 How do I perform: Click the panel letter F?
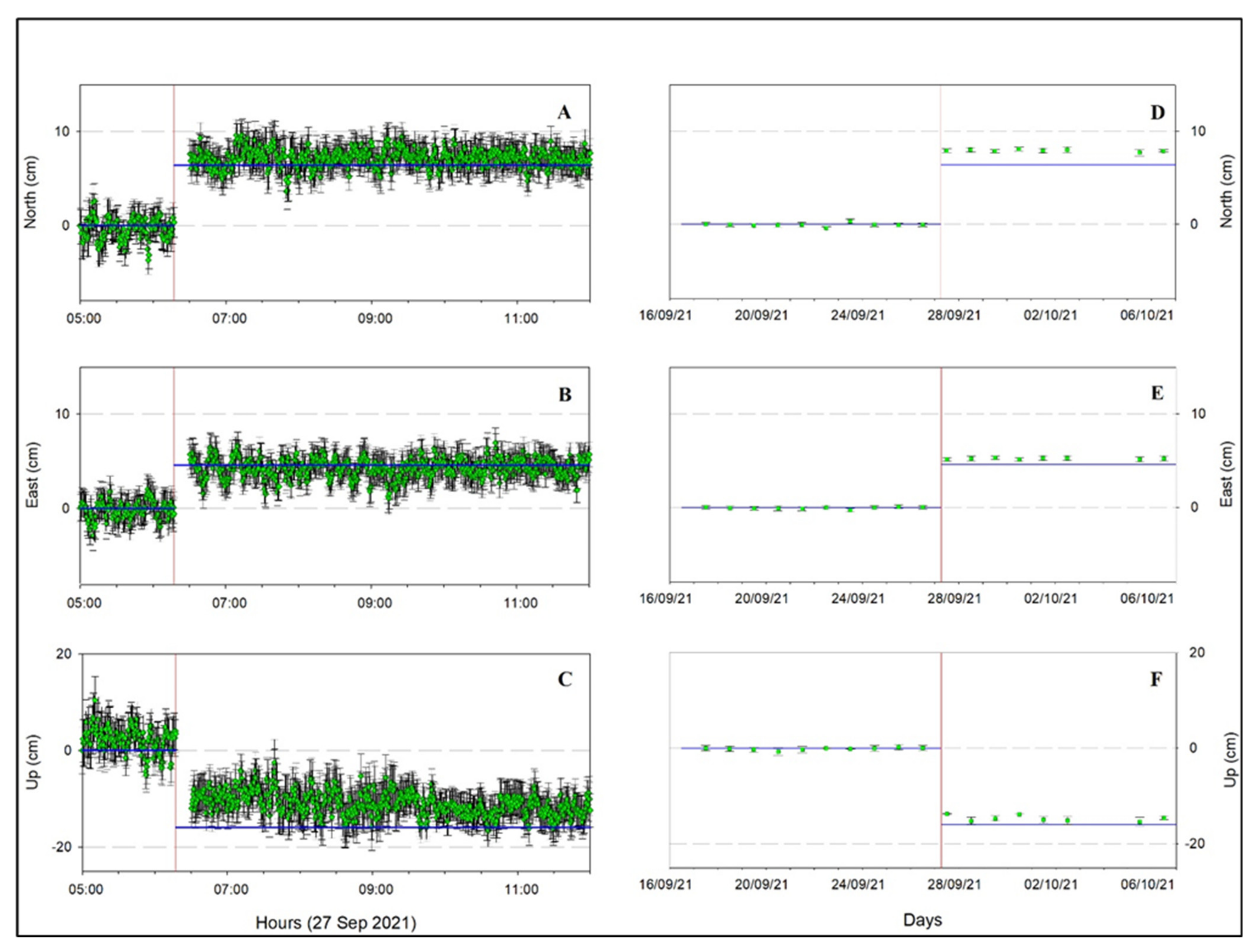point(1156,679)
